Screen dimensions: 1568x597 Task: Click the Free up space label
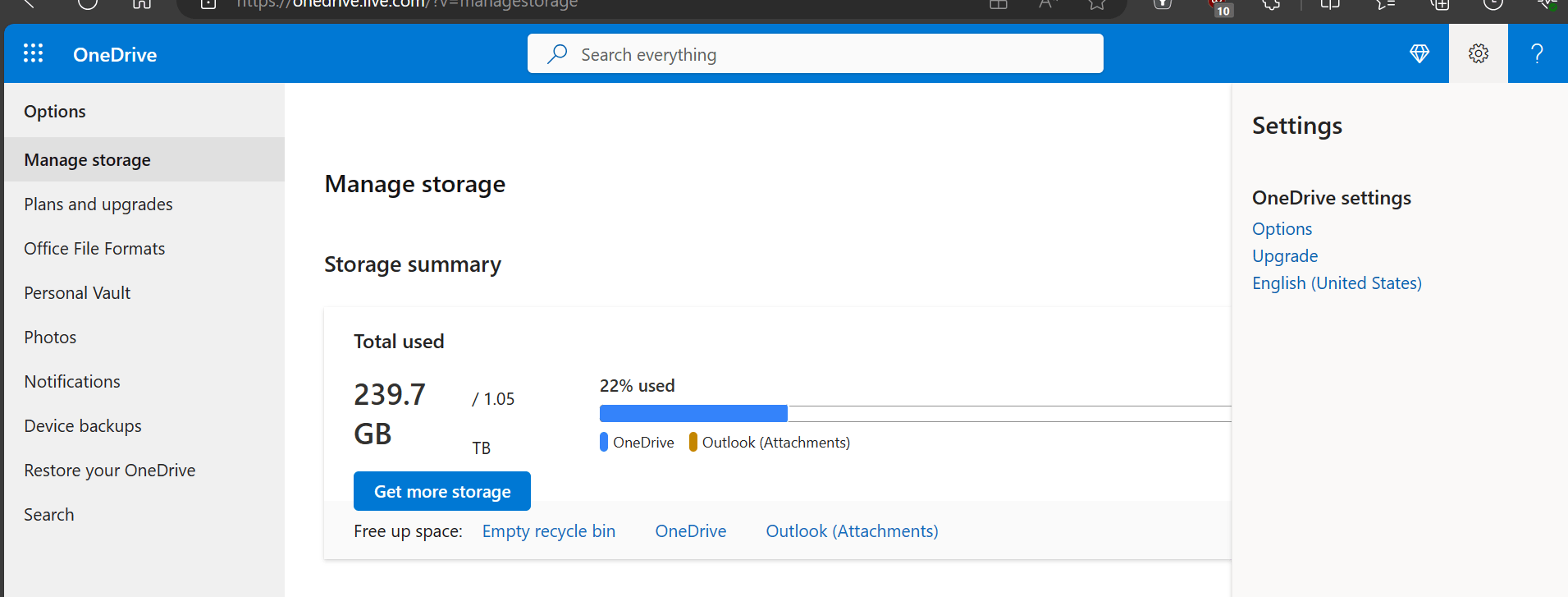coord(408,531)
